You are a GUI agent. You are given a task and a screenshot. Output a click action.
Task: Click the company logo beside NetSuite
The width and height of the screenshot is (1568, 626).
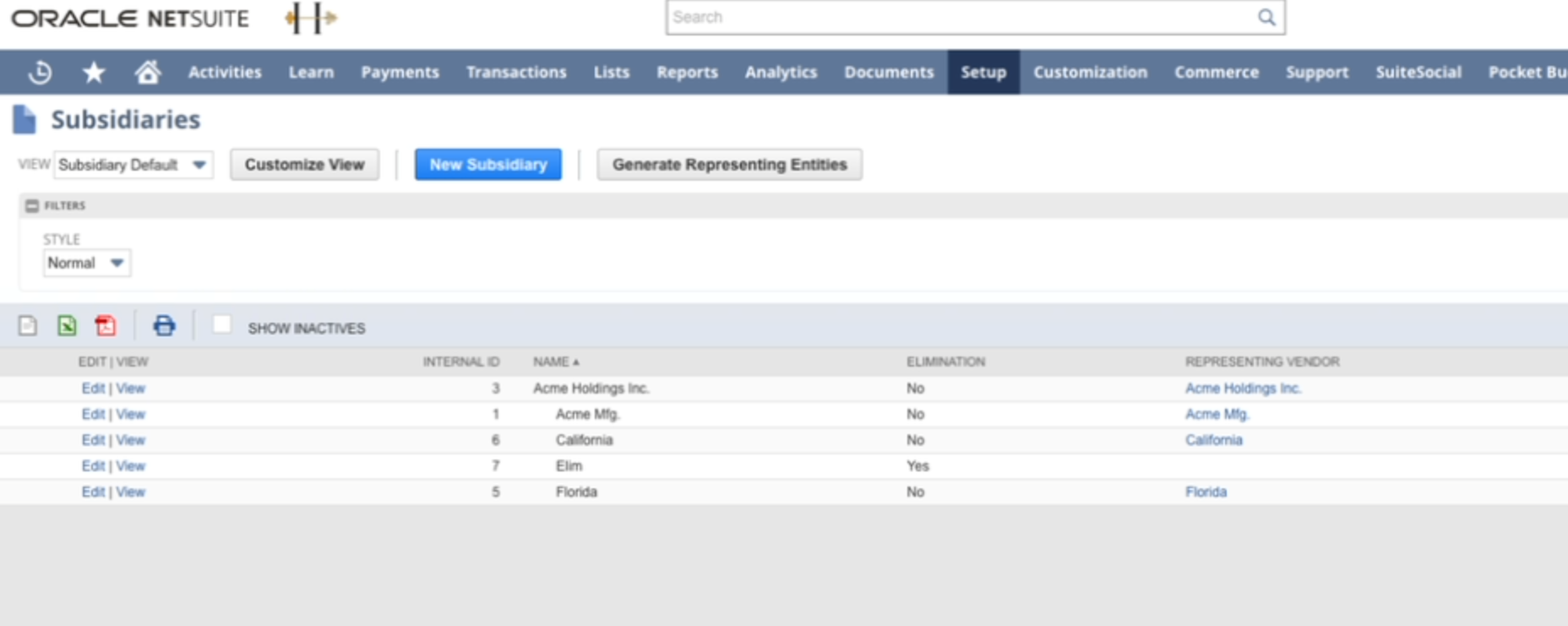pyautogui.click(x=311, y=18)
